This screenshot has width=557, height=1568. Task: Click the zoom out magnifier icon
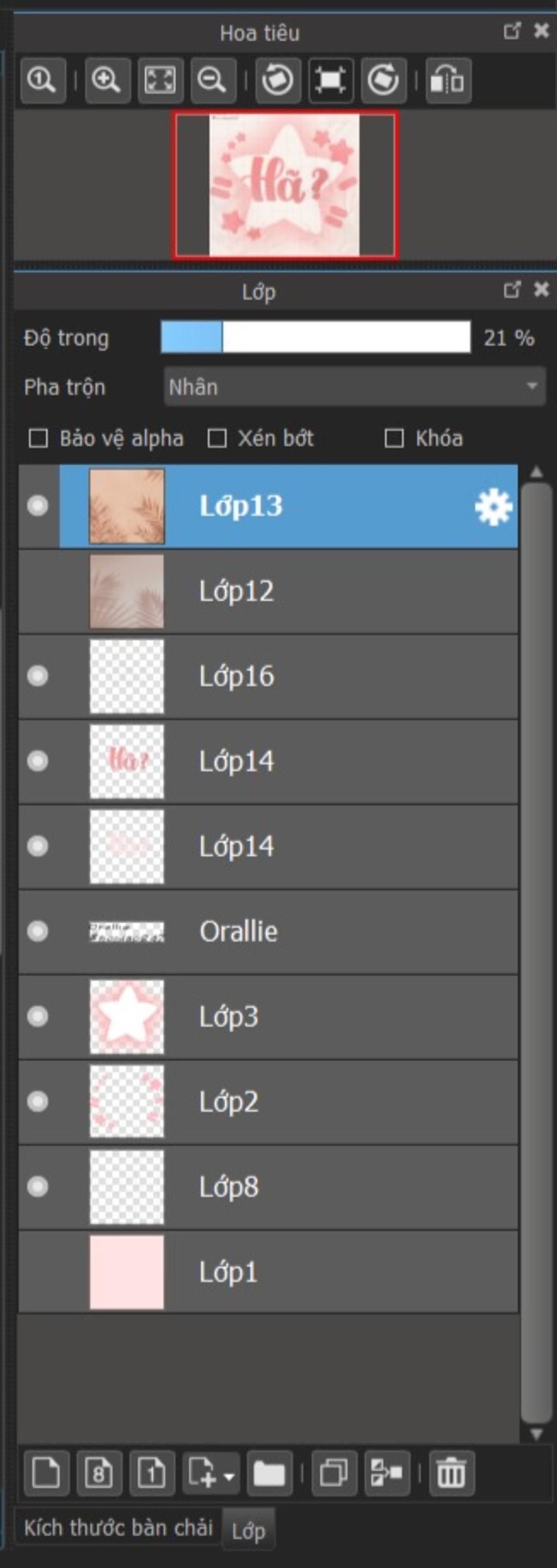pos(213,80)
